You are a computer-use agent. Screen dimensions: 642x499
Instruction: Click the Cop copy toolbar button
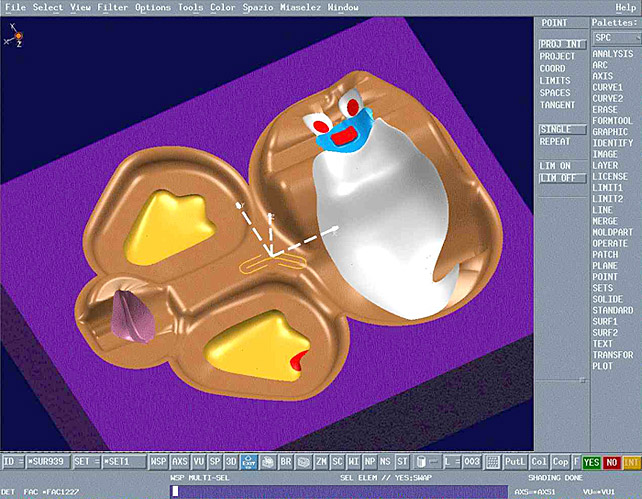click(560, 462)
